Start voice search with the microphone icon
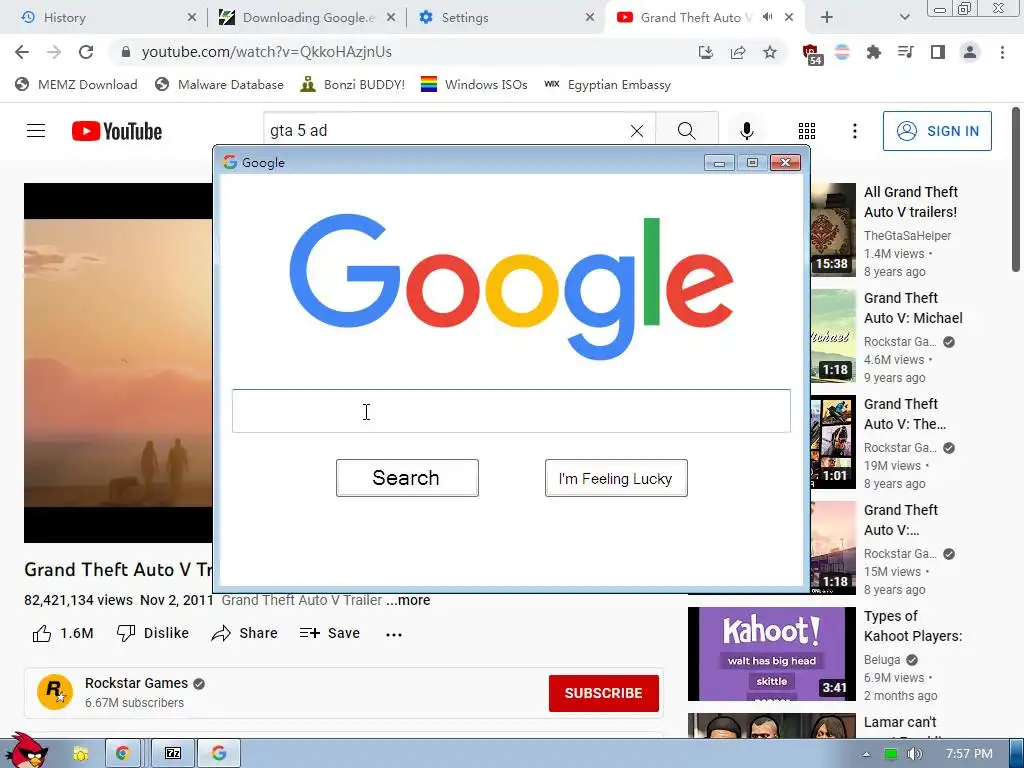1024x768 pixels. point(746,131)
